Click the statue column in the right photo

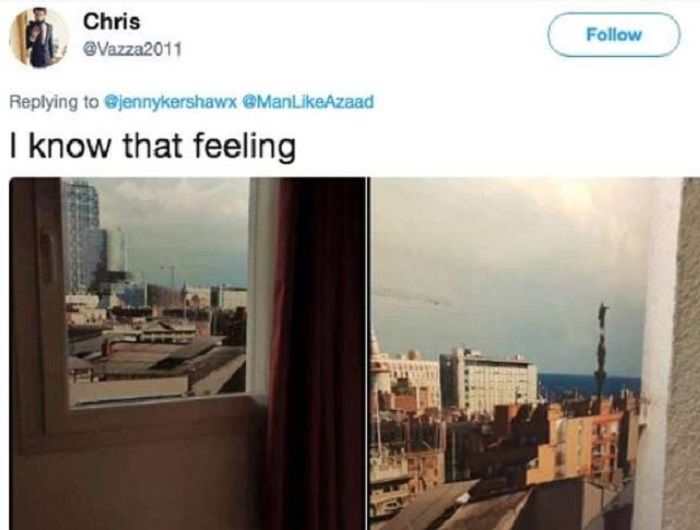[x=602, y=357]
